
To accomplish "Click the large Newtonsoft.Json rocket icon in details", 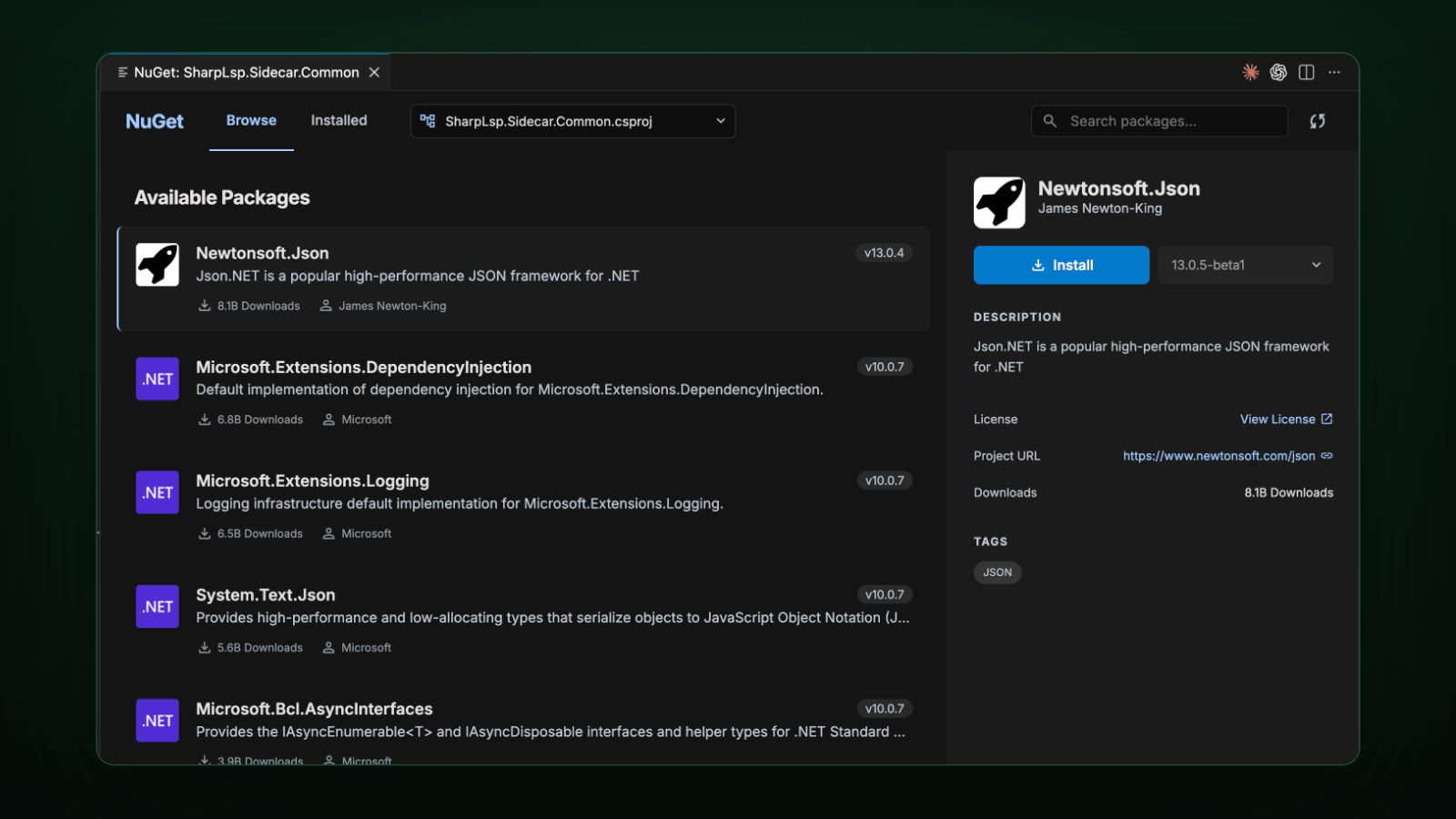I will 999,202.
